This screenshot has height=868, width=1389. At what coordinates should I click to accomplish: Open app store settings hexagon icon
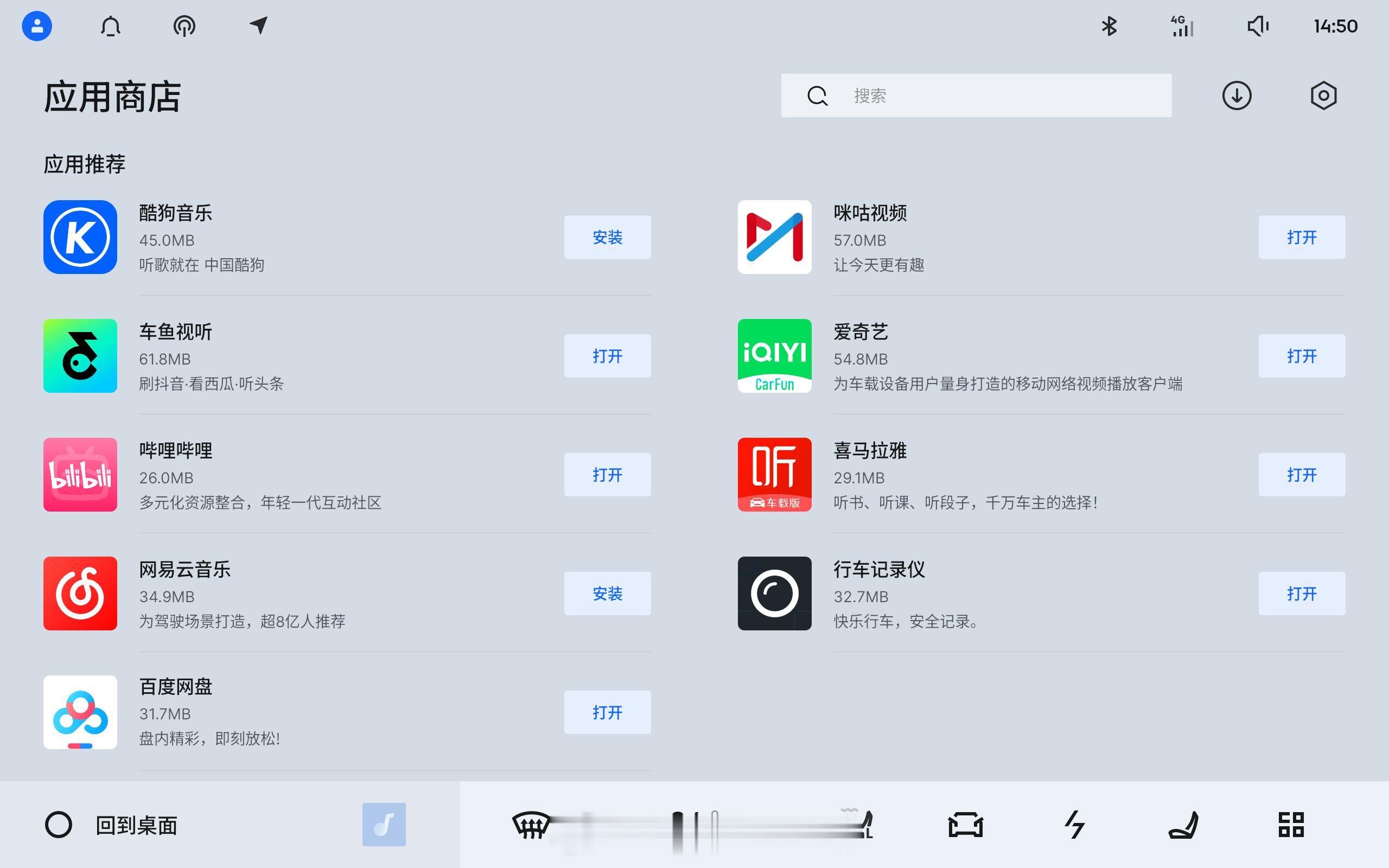point(1323,95)
